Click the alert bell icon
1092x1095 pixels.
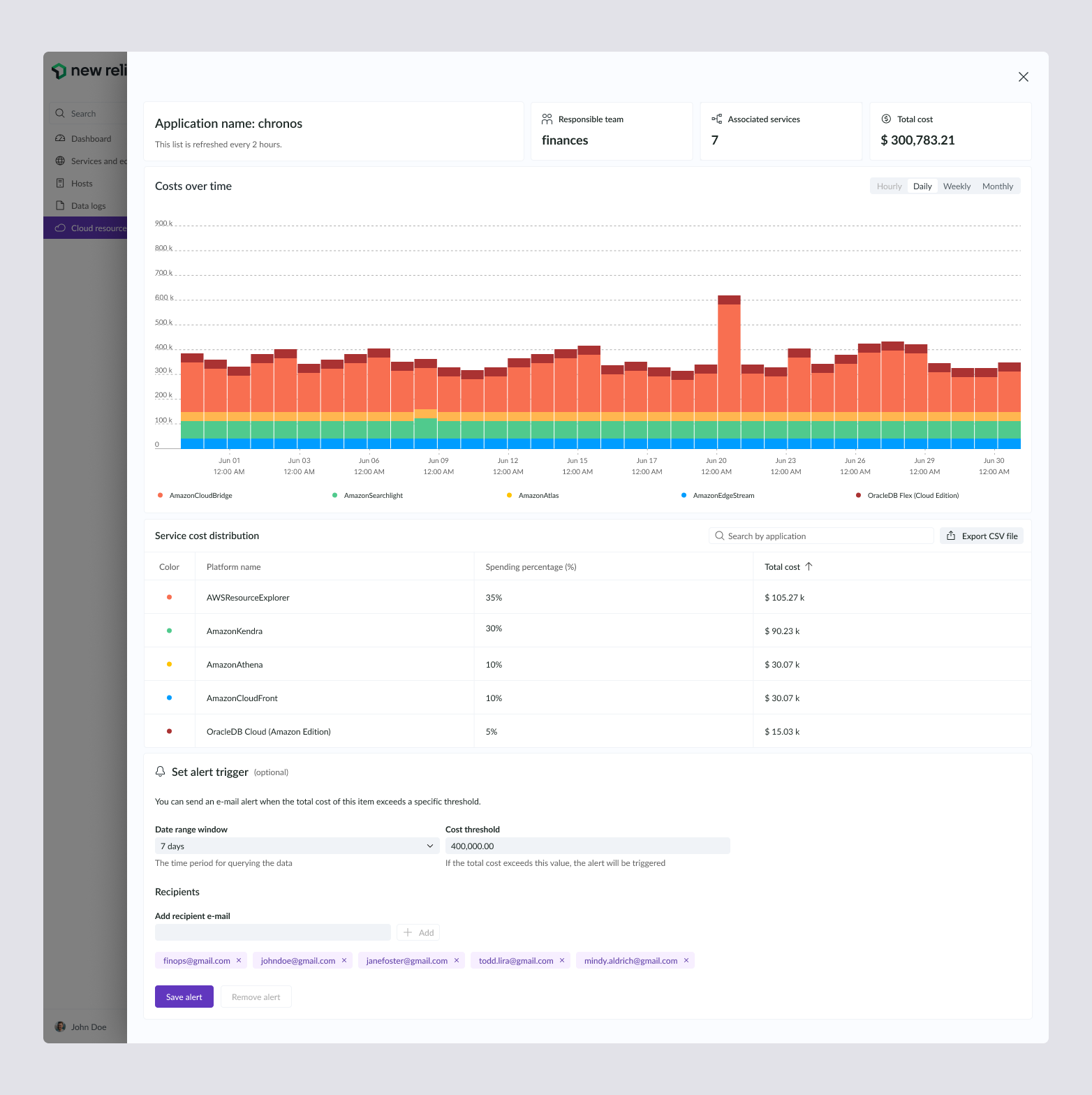(160, 771)
